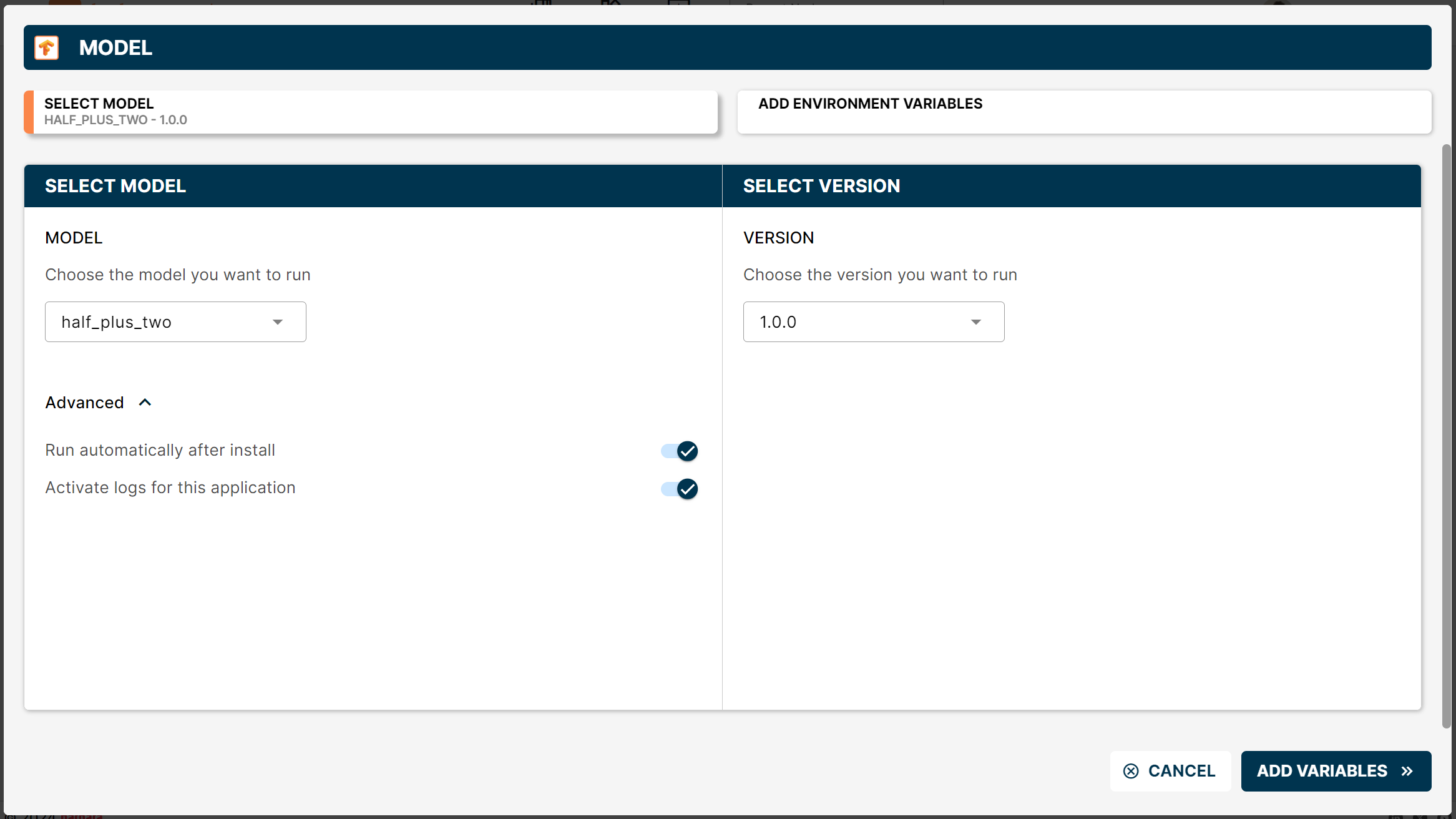Click the MODEL title in the header bar
This screenshot has height=819, width=1456.
(115, 48)
